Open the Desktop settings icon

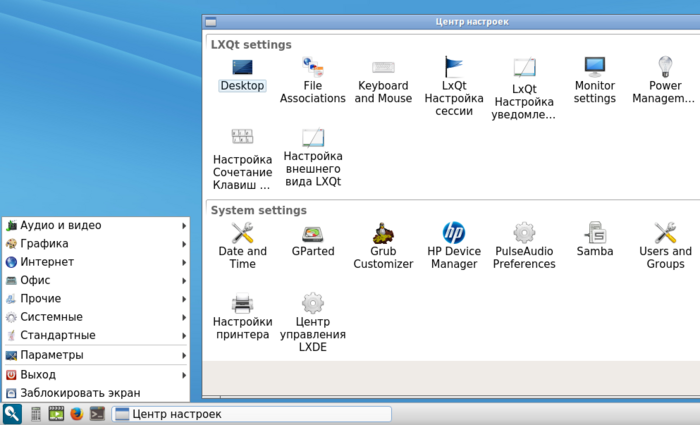coord(242,75)
